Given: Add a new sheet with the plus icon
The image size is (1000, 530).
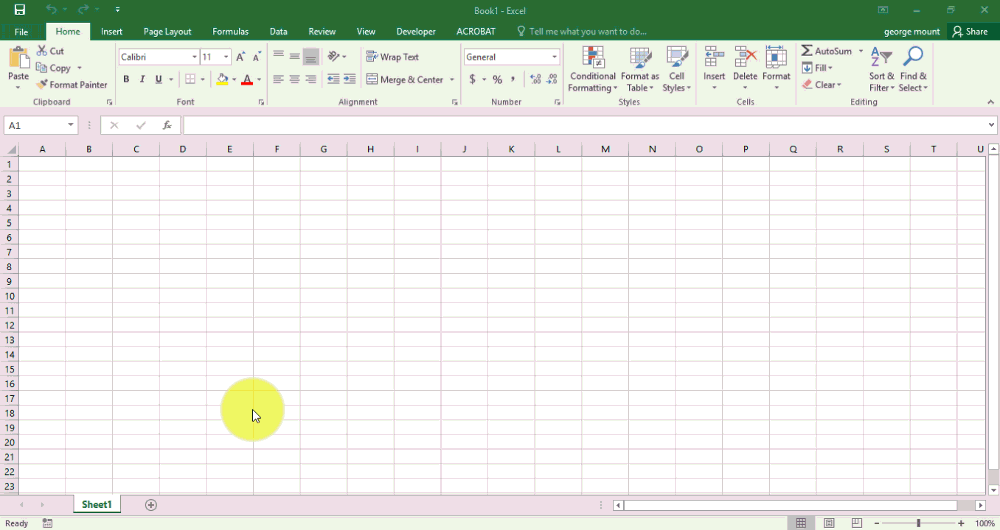Looking at the screenshot, I should coord(151,505).
